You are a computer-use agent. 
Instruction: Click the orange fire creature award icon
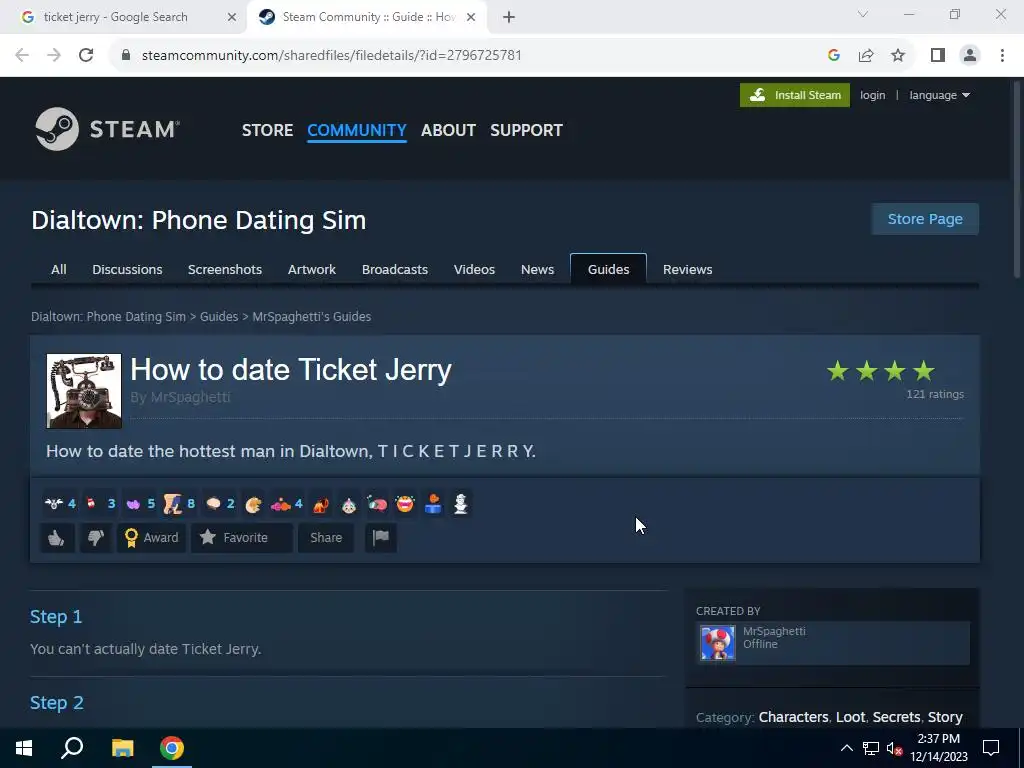[321, 504]
